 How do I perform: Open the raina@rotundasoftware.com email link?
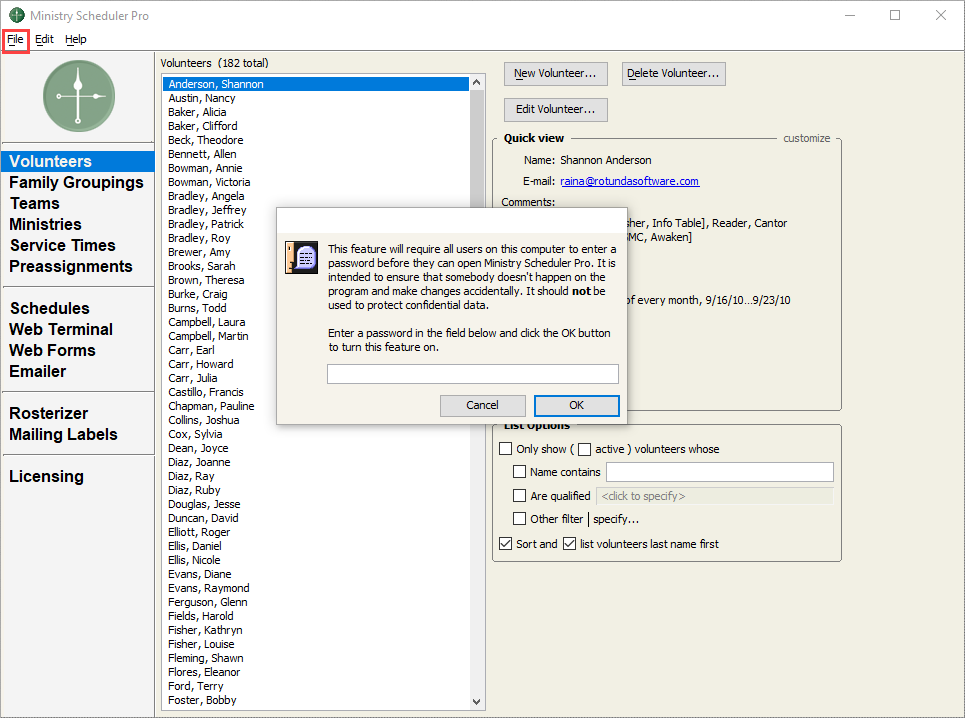[629, 181]
